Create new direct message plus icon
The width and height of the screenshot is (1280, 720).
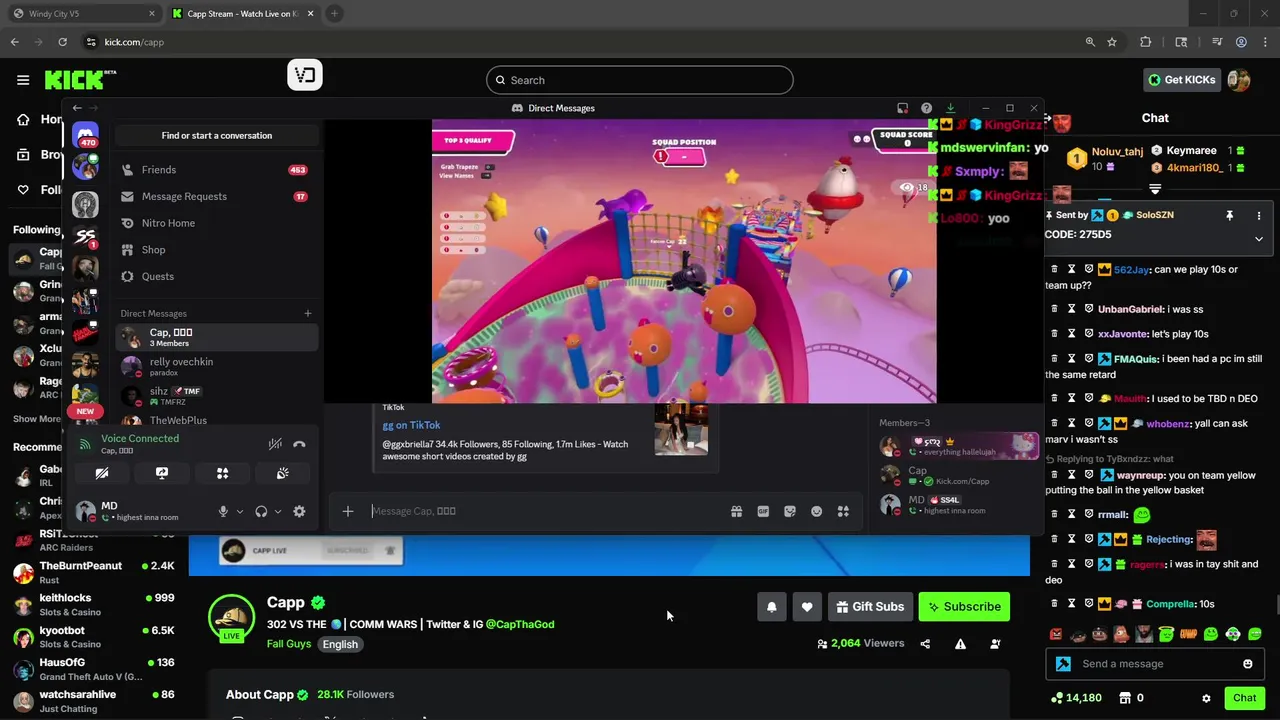[308, 313]
